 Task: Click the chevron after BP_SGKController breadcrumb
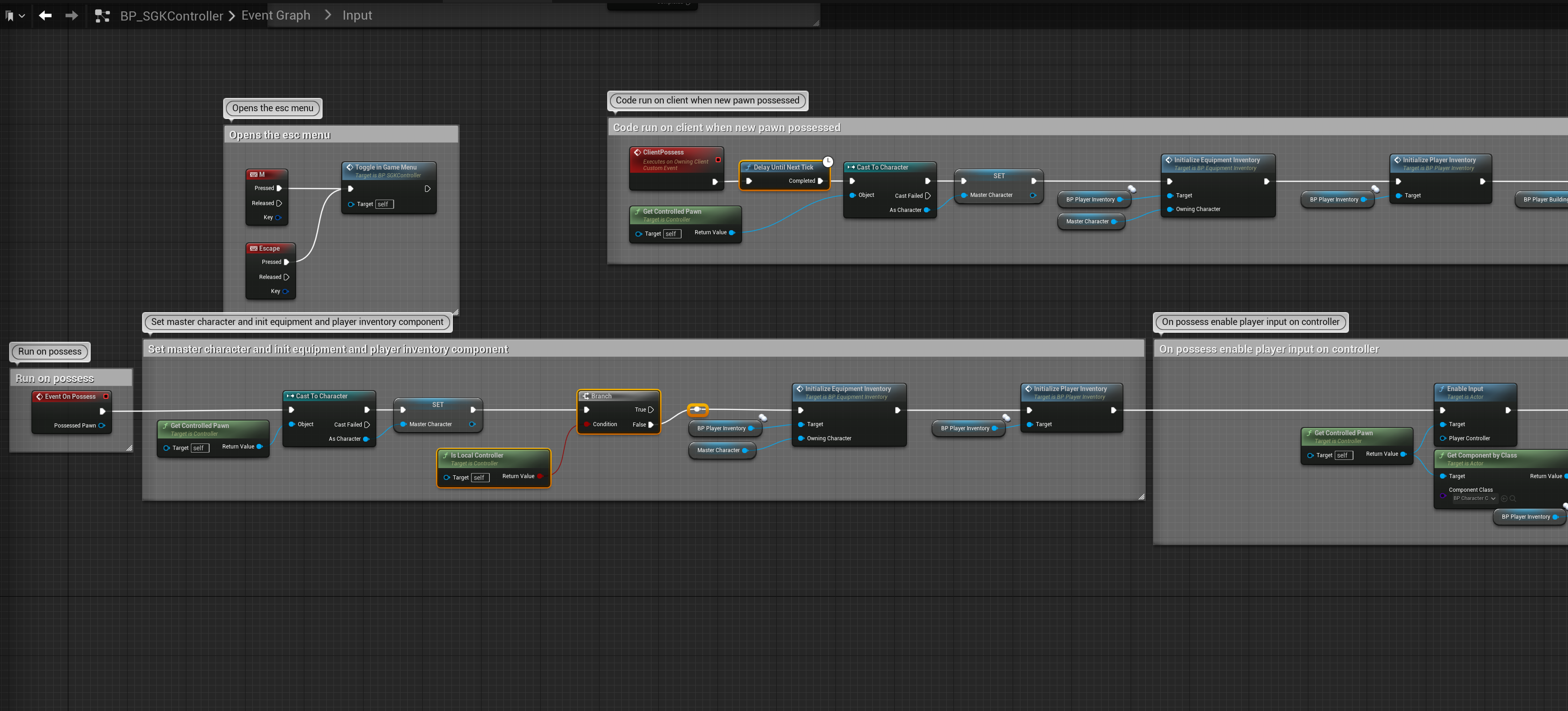tap(232, 16)
